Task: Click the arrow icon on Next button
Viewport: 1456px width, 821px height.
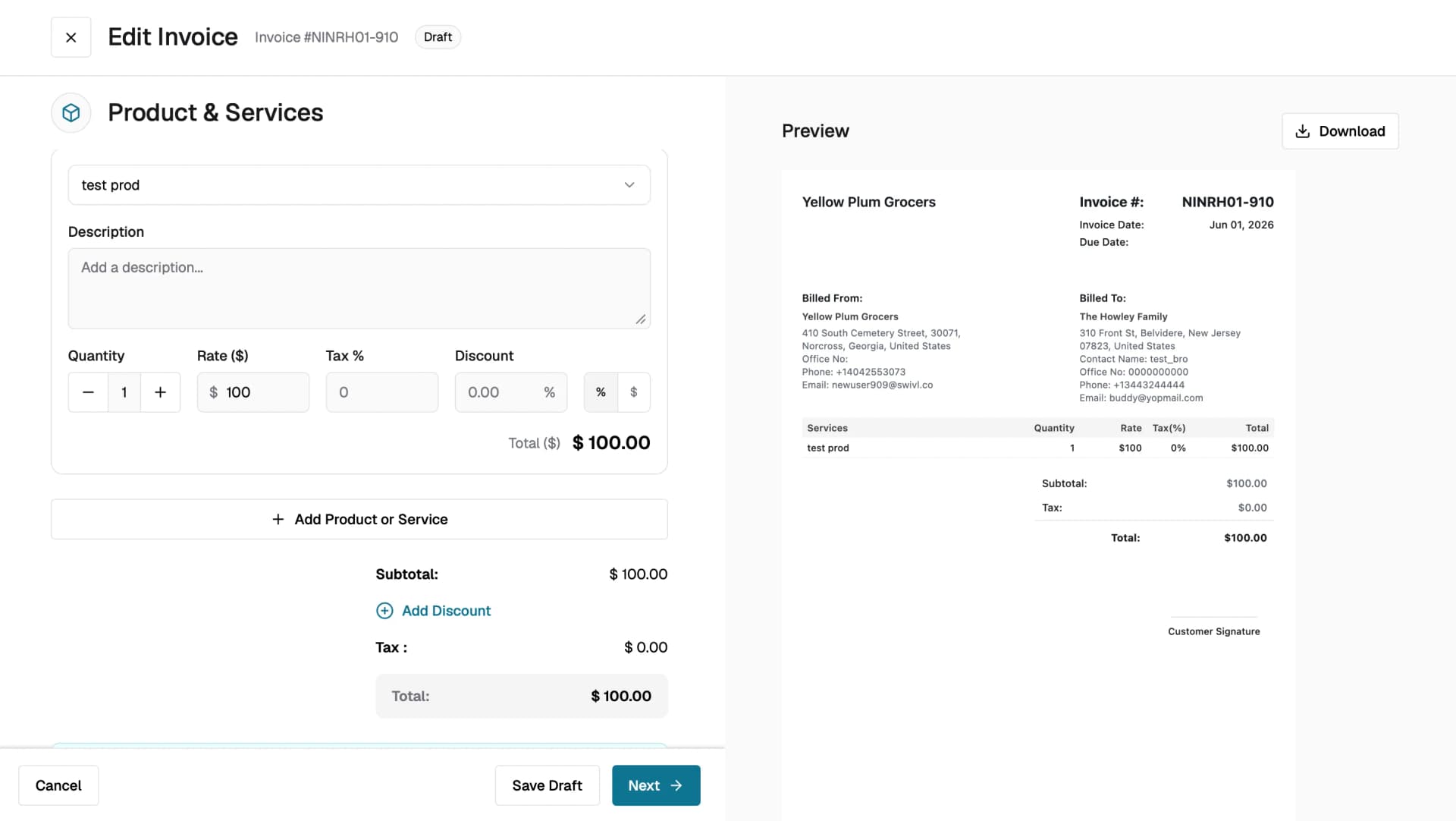Action: 676,785
